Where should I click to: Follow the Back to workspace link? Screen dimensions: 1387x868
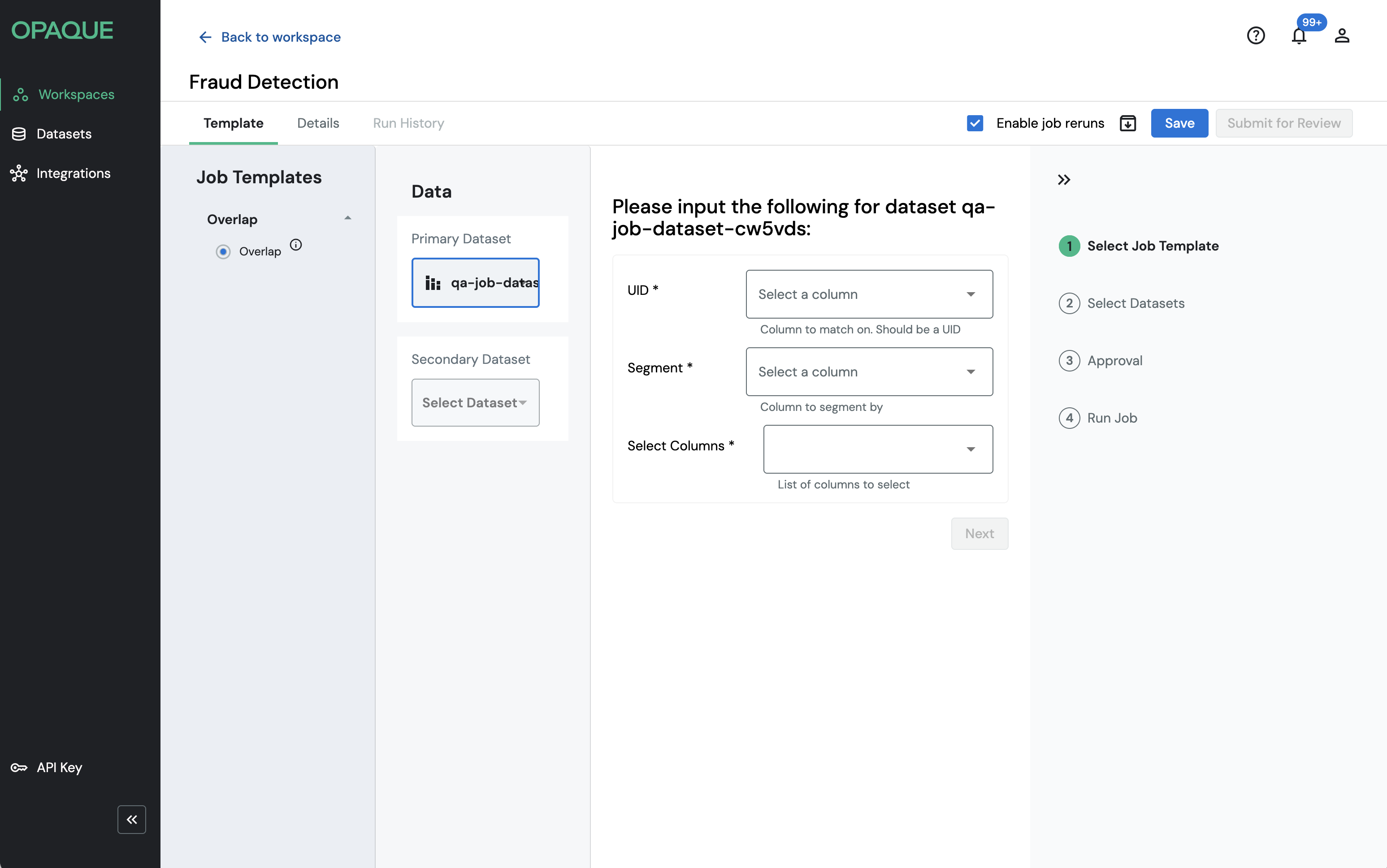(x=269, y=37)
